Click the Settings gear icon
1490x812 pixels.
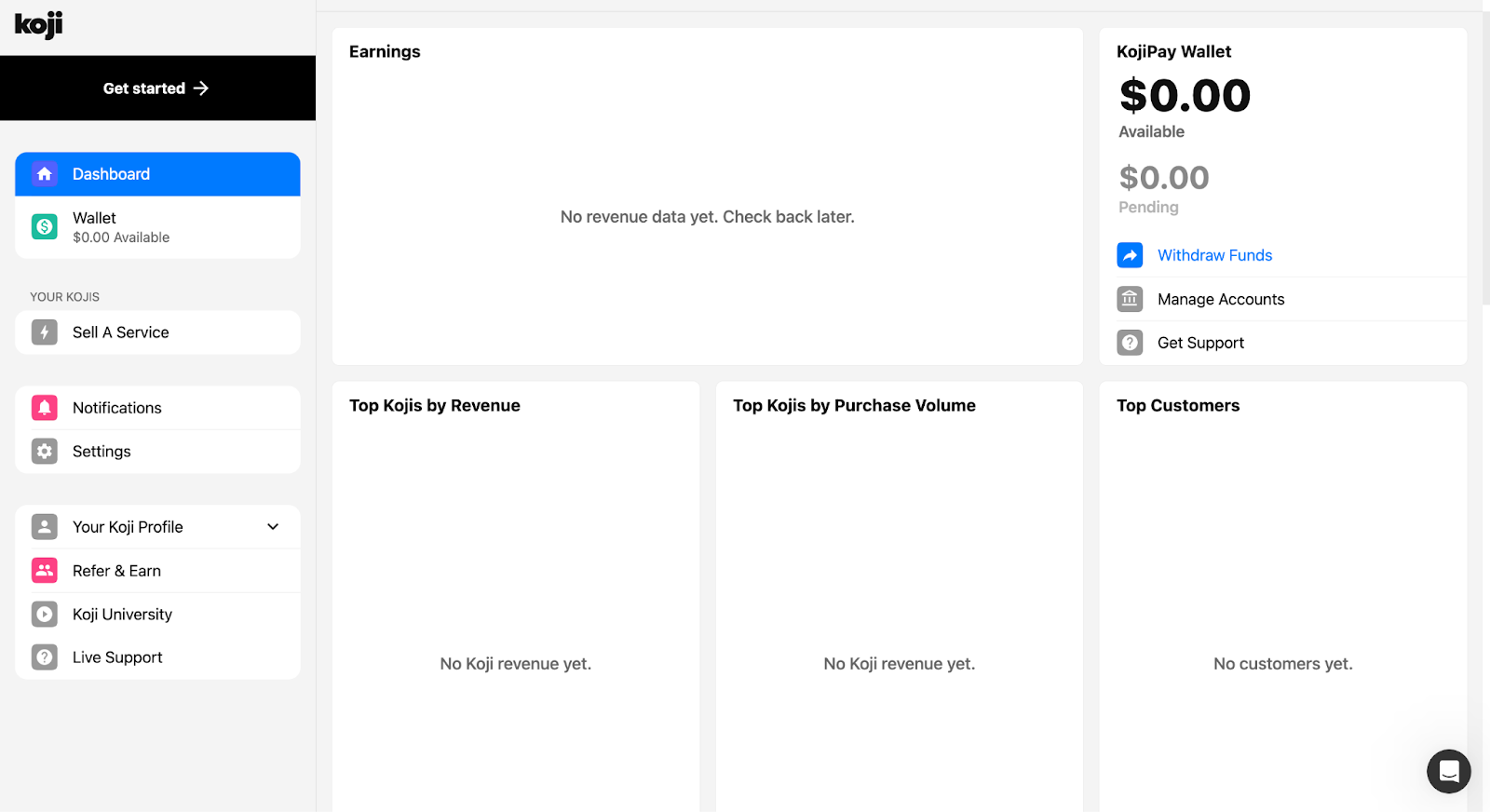pos(45,452)
